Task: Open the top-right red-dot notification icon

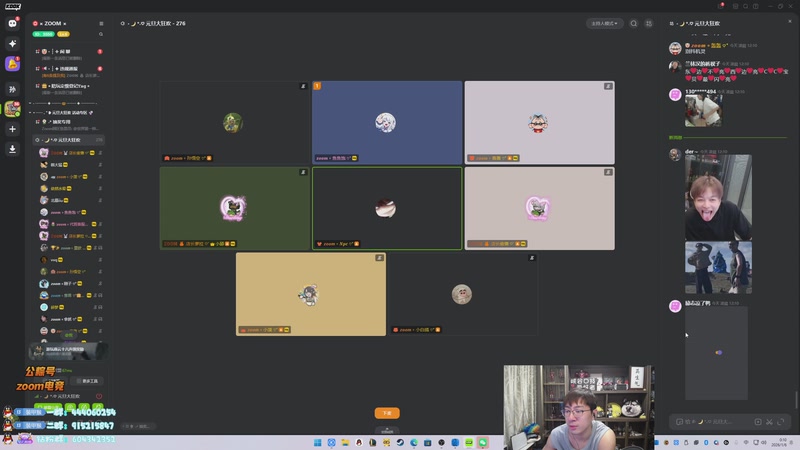Action: pos(721,6)
